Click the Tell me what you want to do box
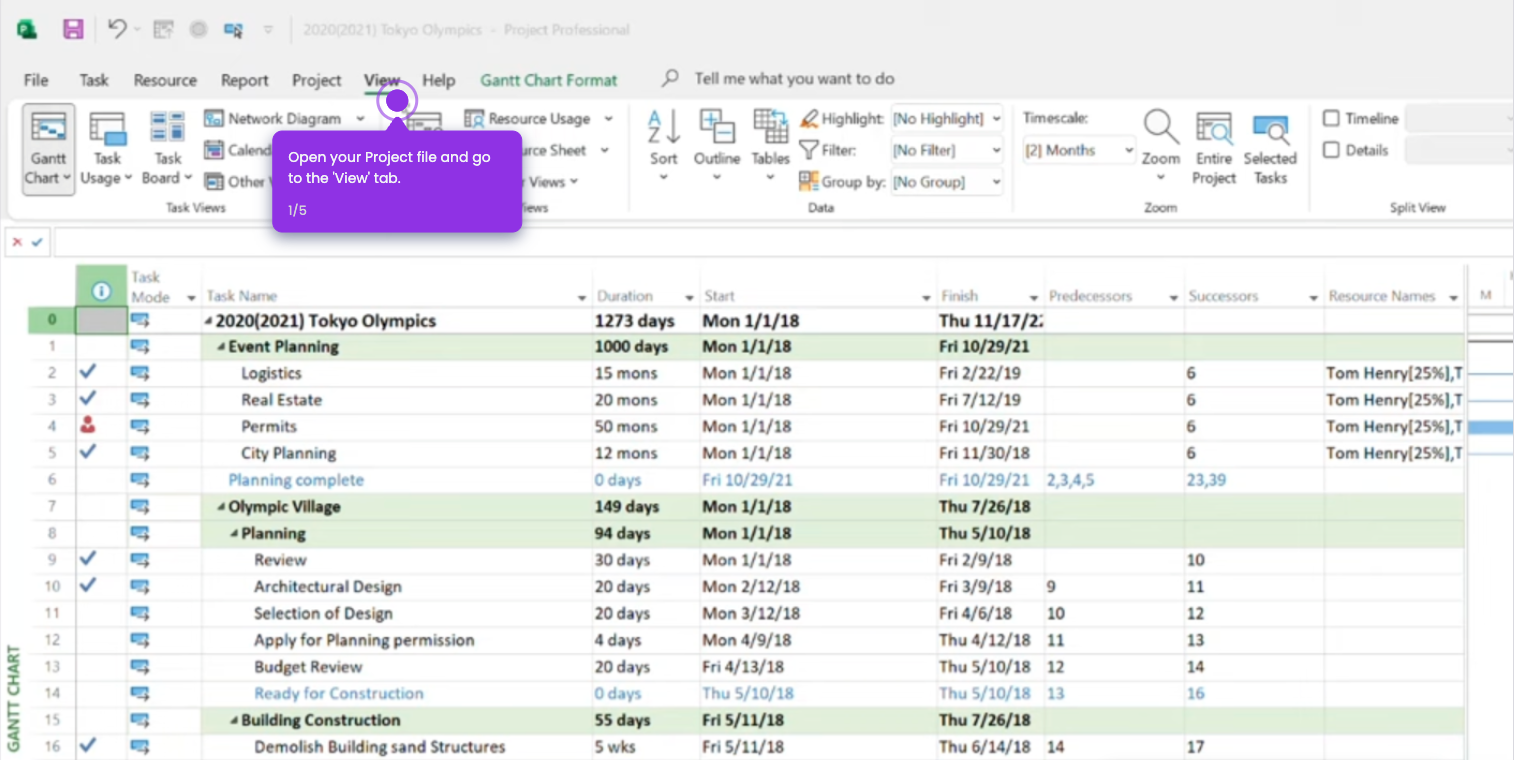The width and height of the screenshot is (1514, 760). tap(795, 78)
